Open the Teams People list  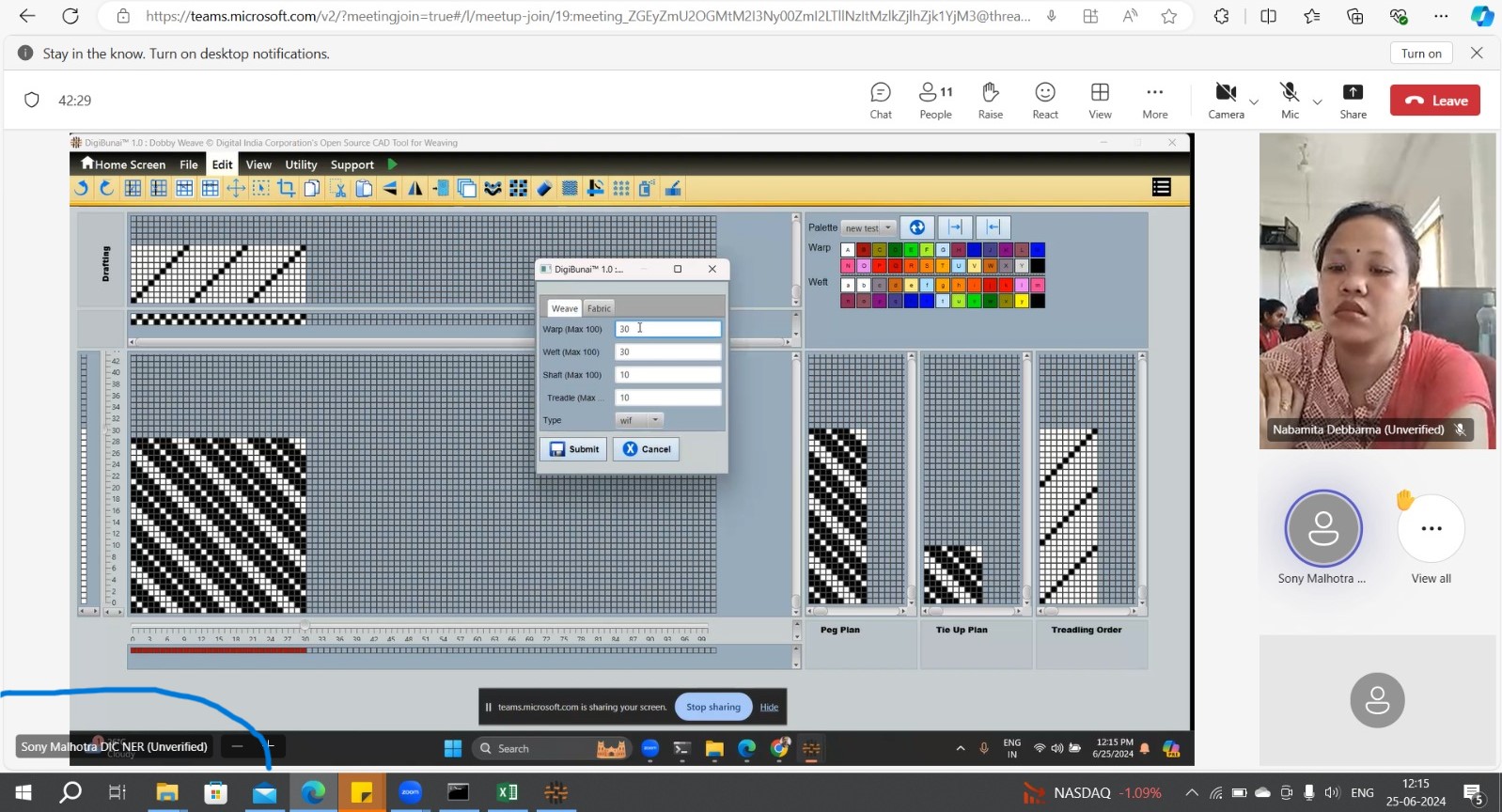click(x=935, y=101)
